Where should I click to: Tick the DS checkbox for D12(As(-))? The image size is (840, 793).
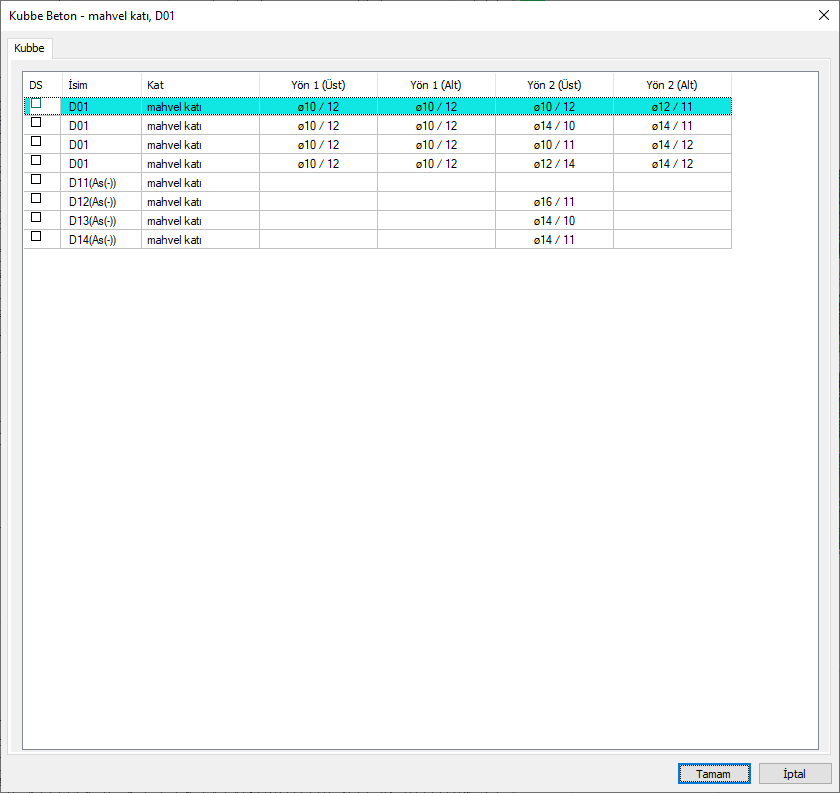coord(36,198)
